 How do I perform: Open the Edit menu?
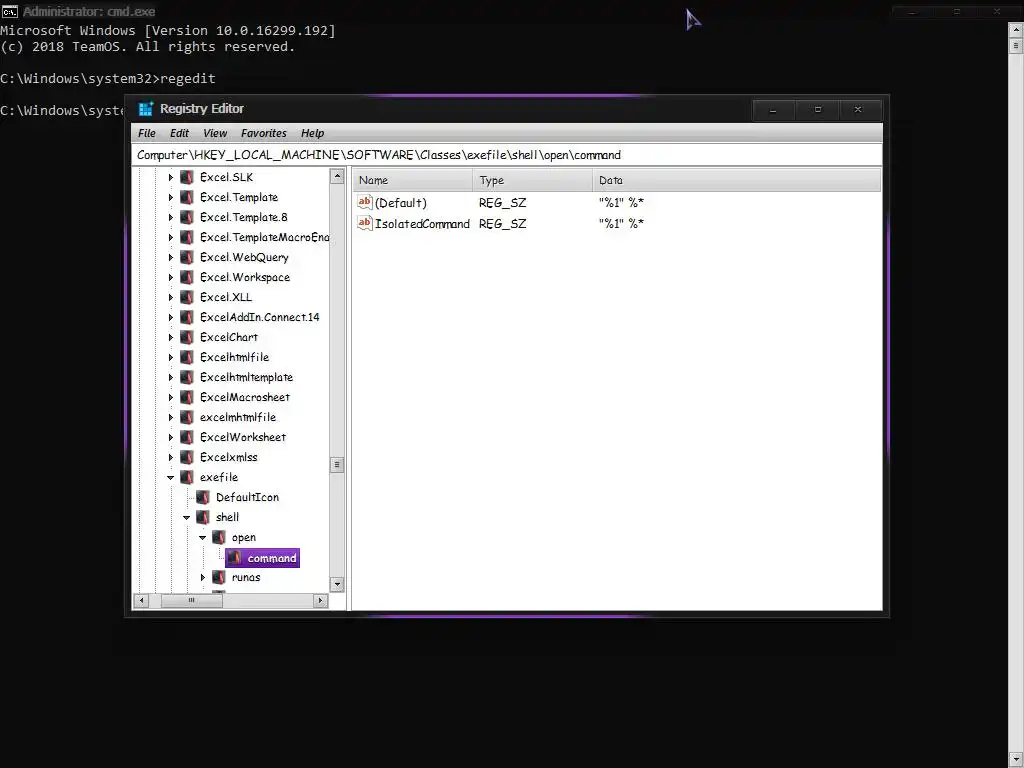[179, 133]
